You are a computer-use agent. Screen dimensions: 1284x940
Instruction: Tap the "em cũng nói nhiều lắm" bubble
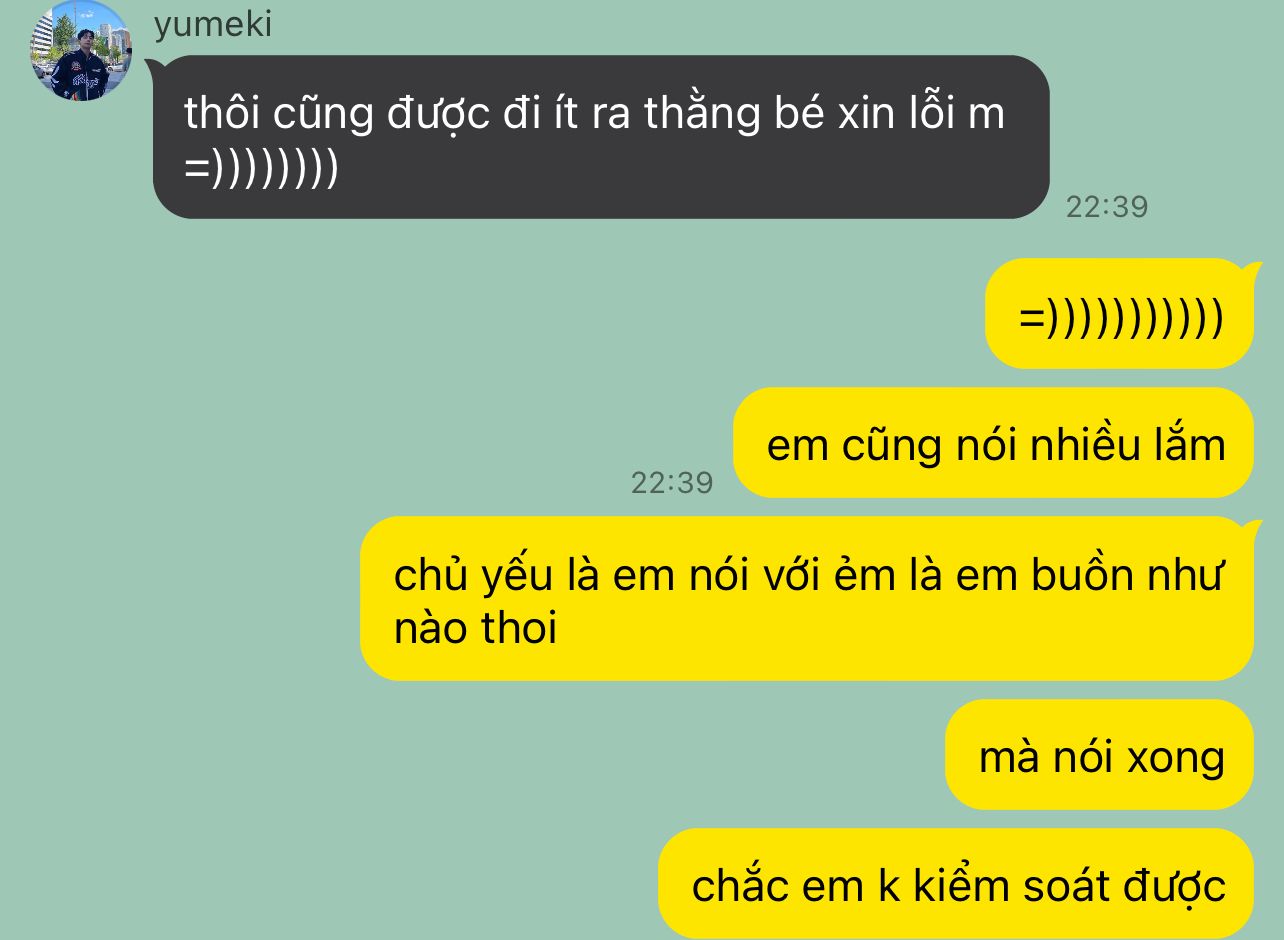click(x=994, y=443)
